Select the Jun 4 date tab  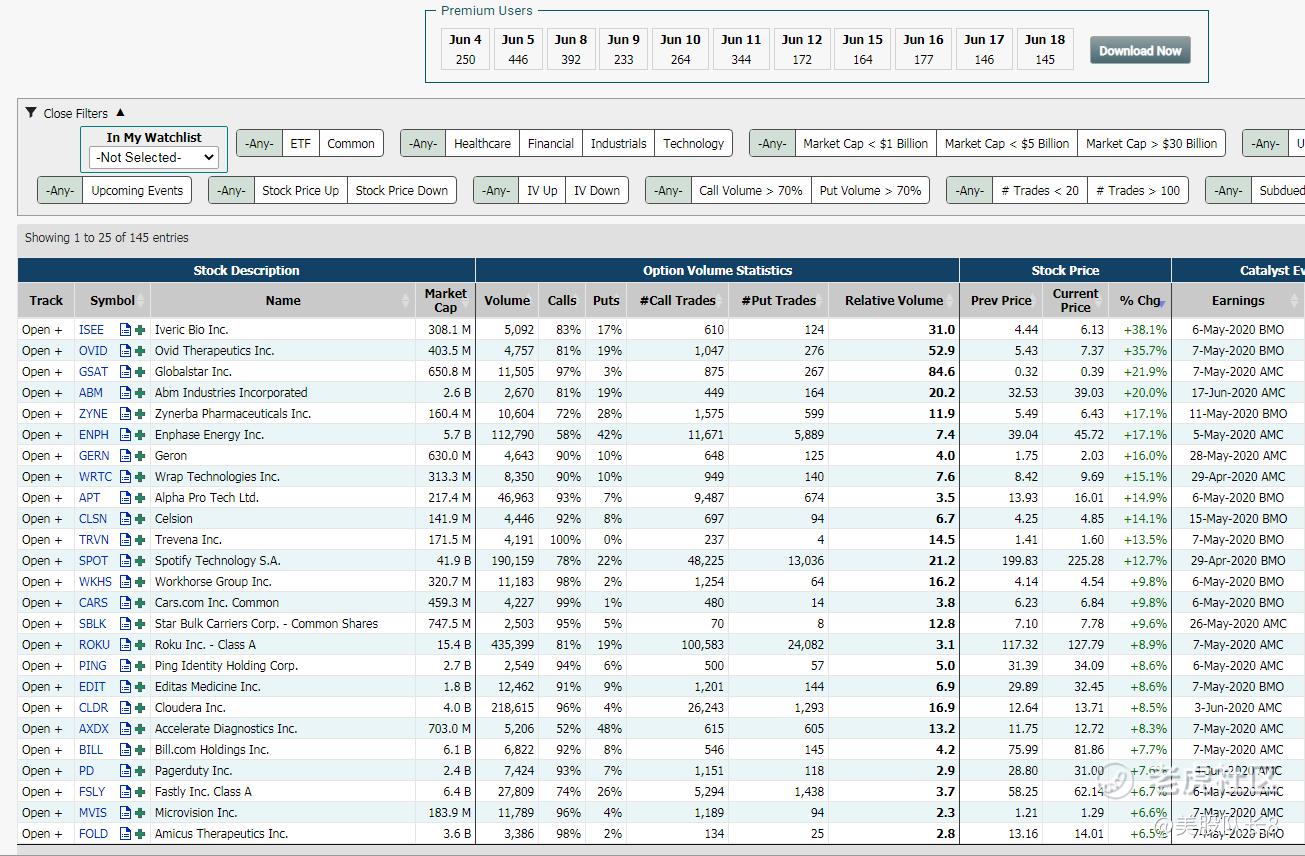pos(465,49)
